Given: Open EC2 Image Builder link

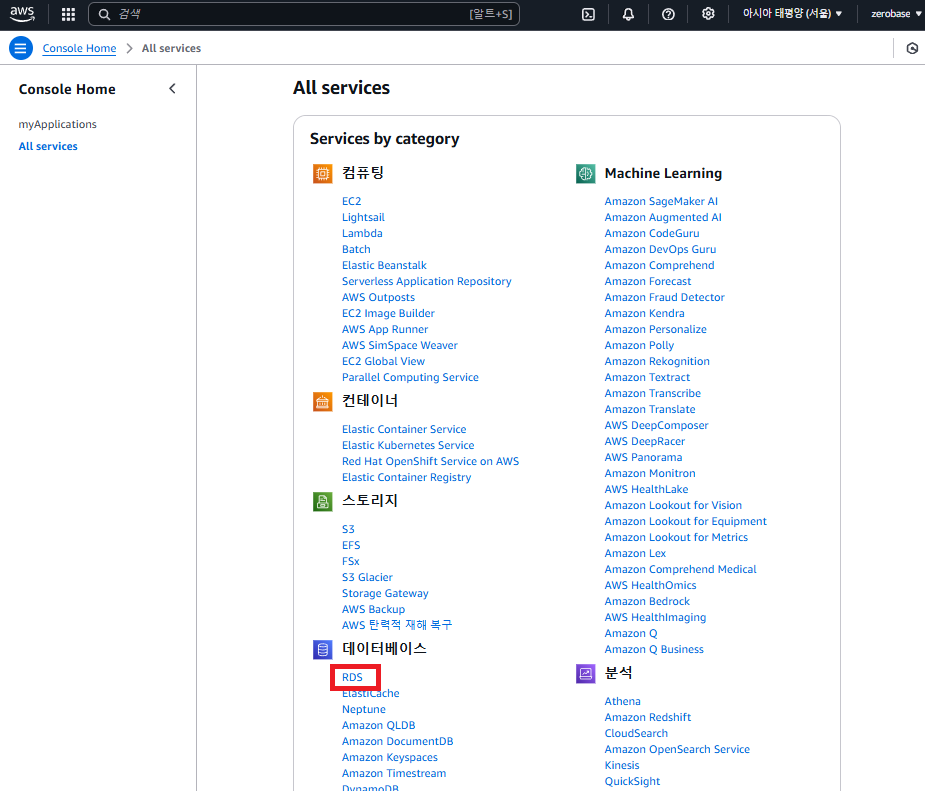Looking at the screenshot, I should tap(388, 313).
